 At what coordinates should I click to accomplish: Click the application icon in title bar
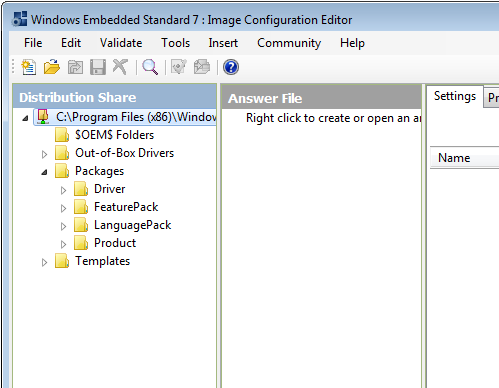point(20,19)
